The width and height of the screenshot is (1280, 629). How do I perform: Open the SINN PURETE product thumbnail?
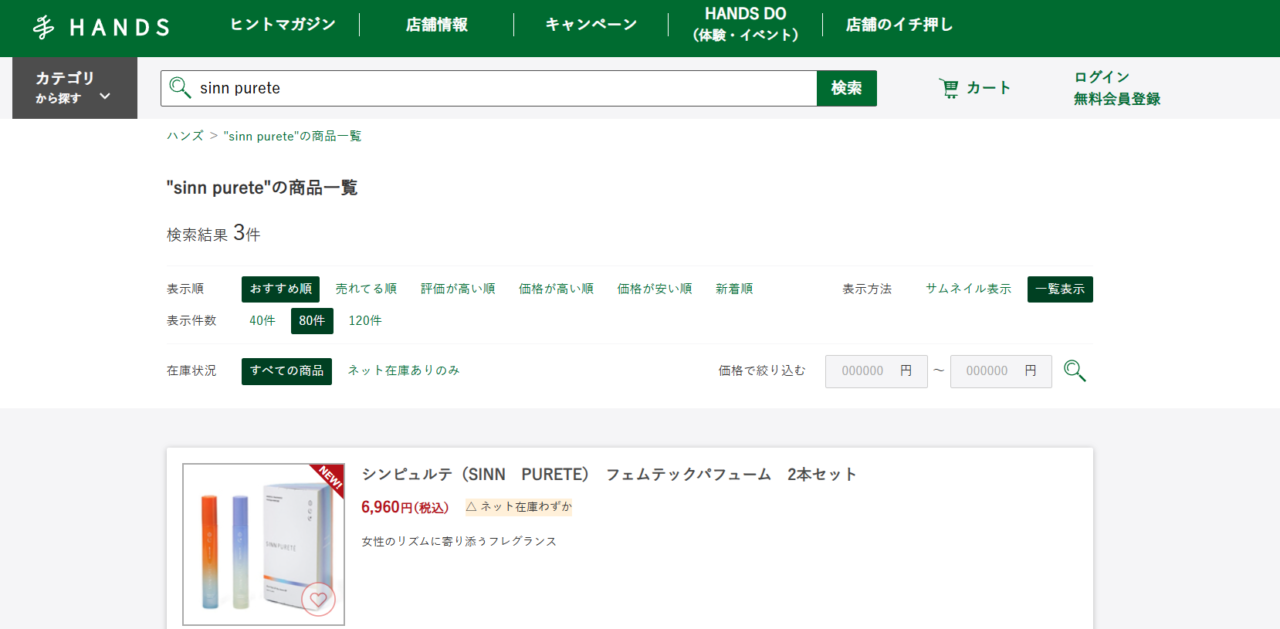pyautogui.click(x=264, y=545)
